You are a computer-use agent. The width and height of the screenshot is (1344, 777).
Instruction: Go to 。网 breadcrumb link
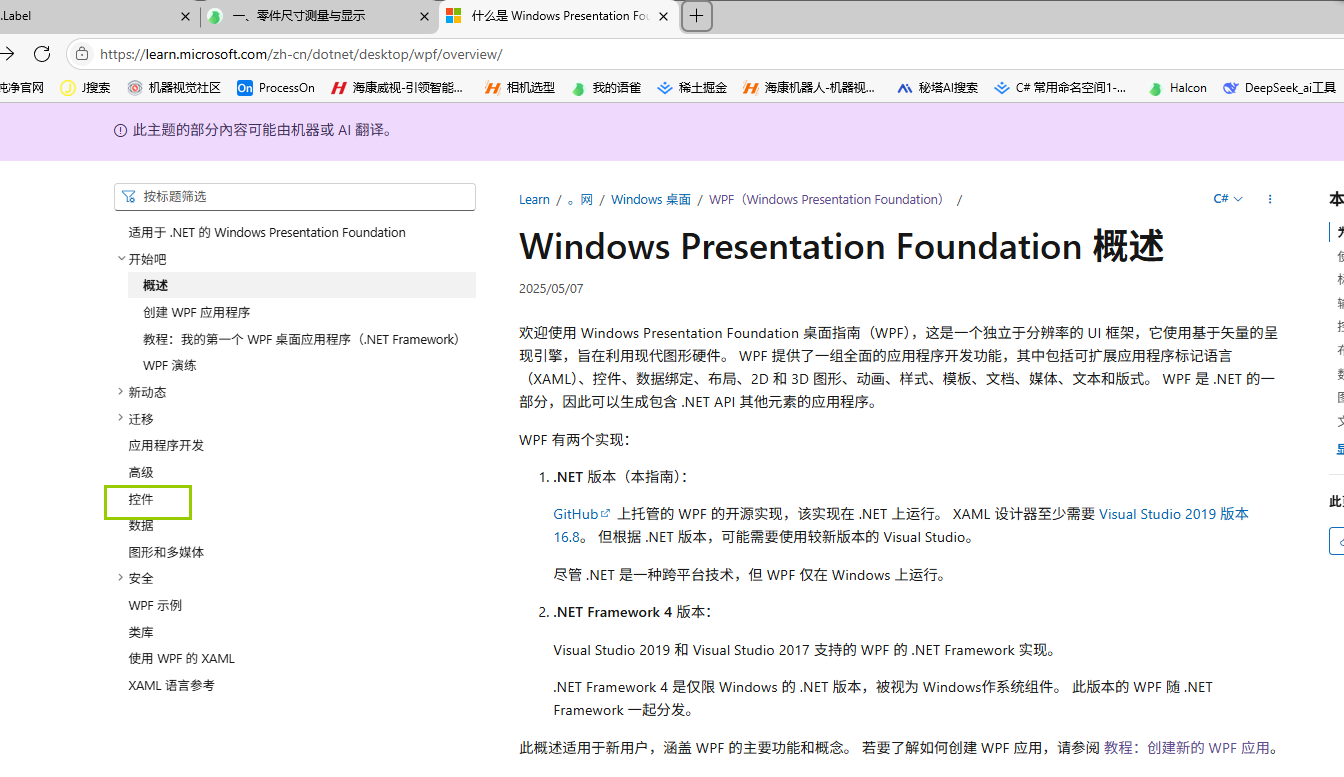580,199
